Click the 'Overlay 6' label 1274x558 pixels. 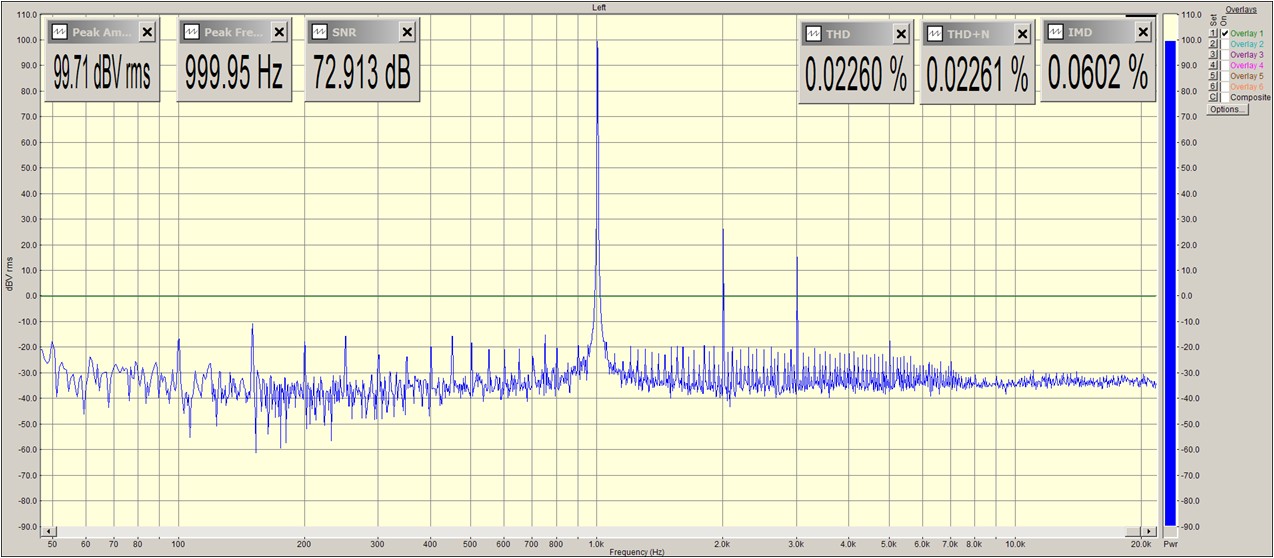(1246, 86)
